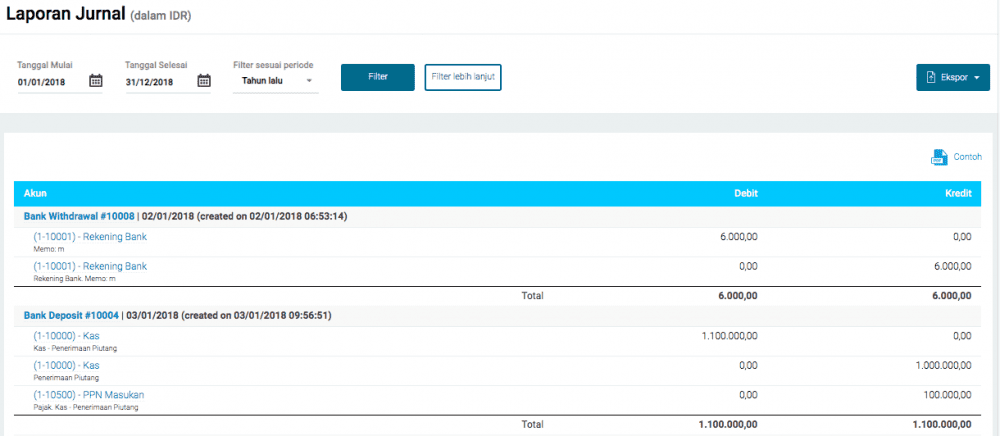Click the file icon inside Ekspor button
The height and width of the screenshot is (436, 1000).
pos(931,77)
